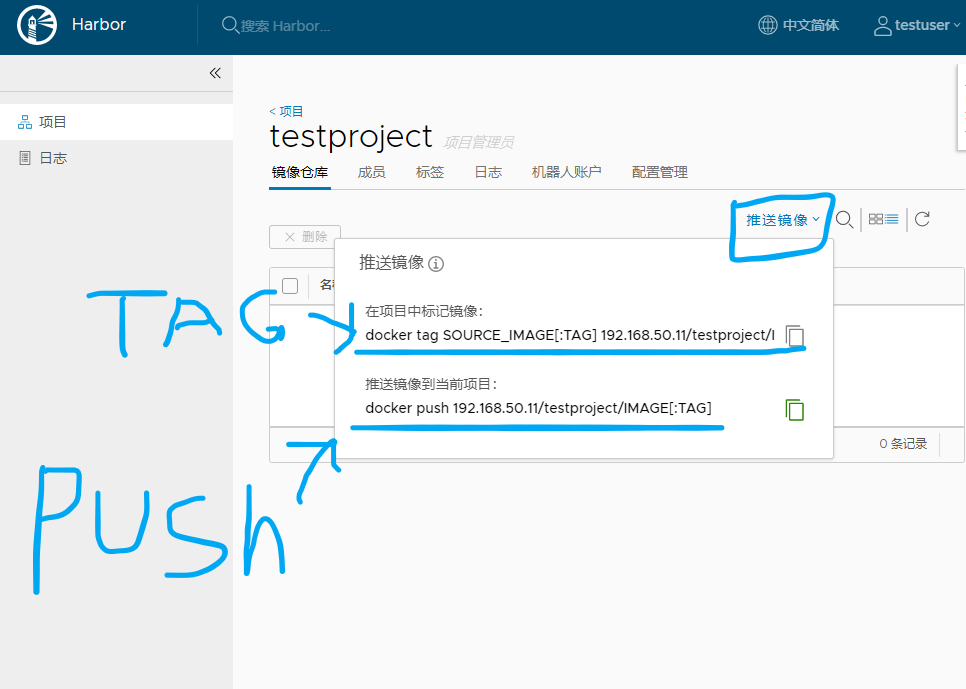
Task: Switch to card view icon
Action: coord(875,219)
